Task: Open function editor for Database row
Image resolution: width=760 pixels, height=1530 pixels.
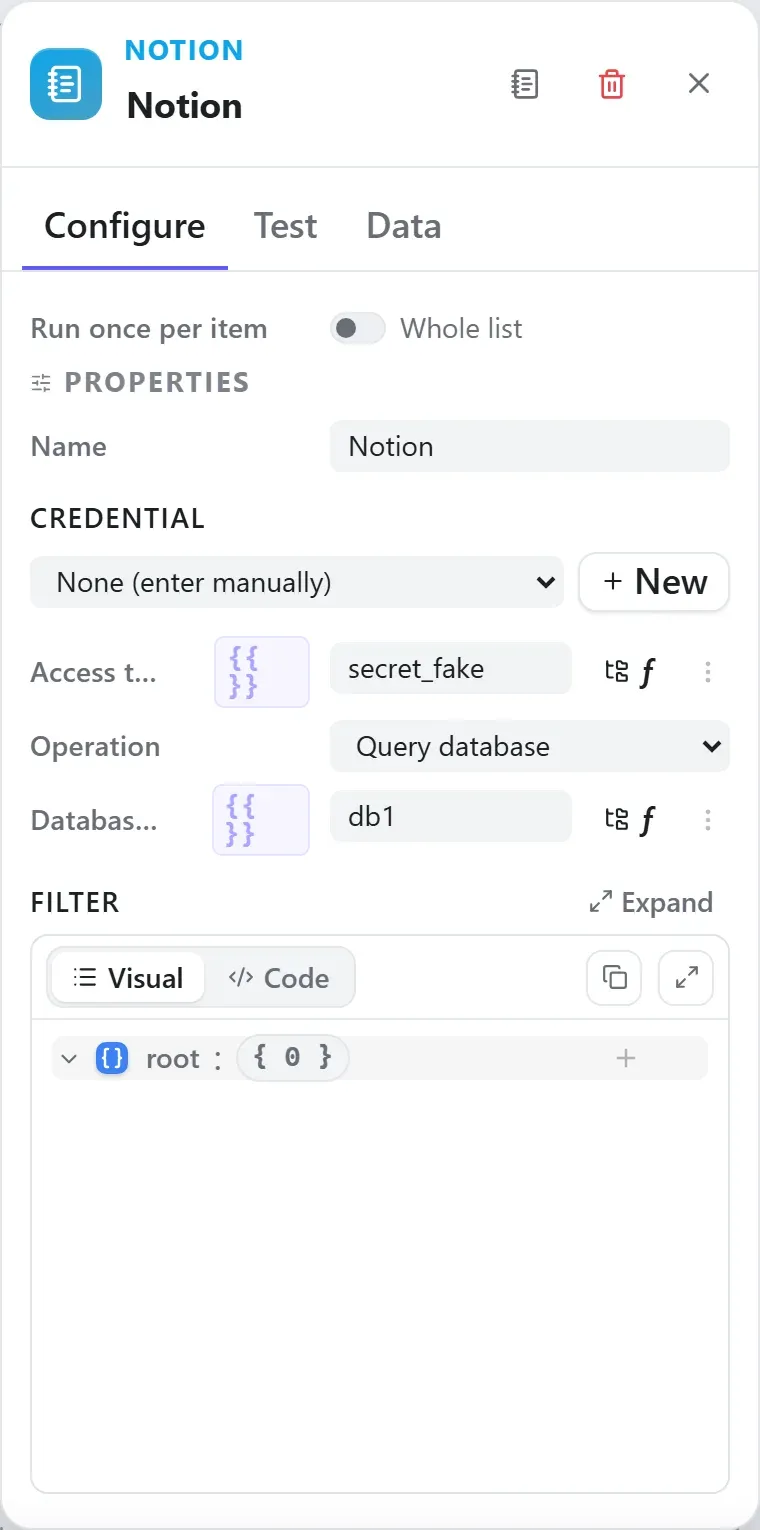Action: pyautogui.click(x=647, y=820)
